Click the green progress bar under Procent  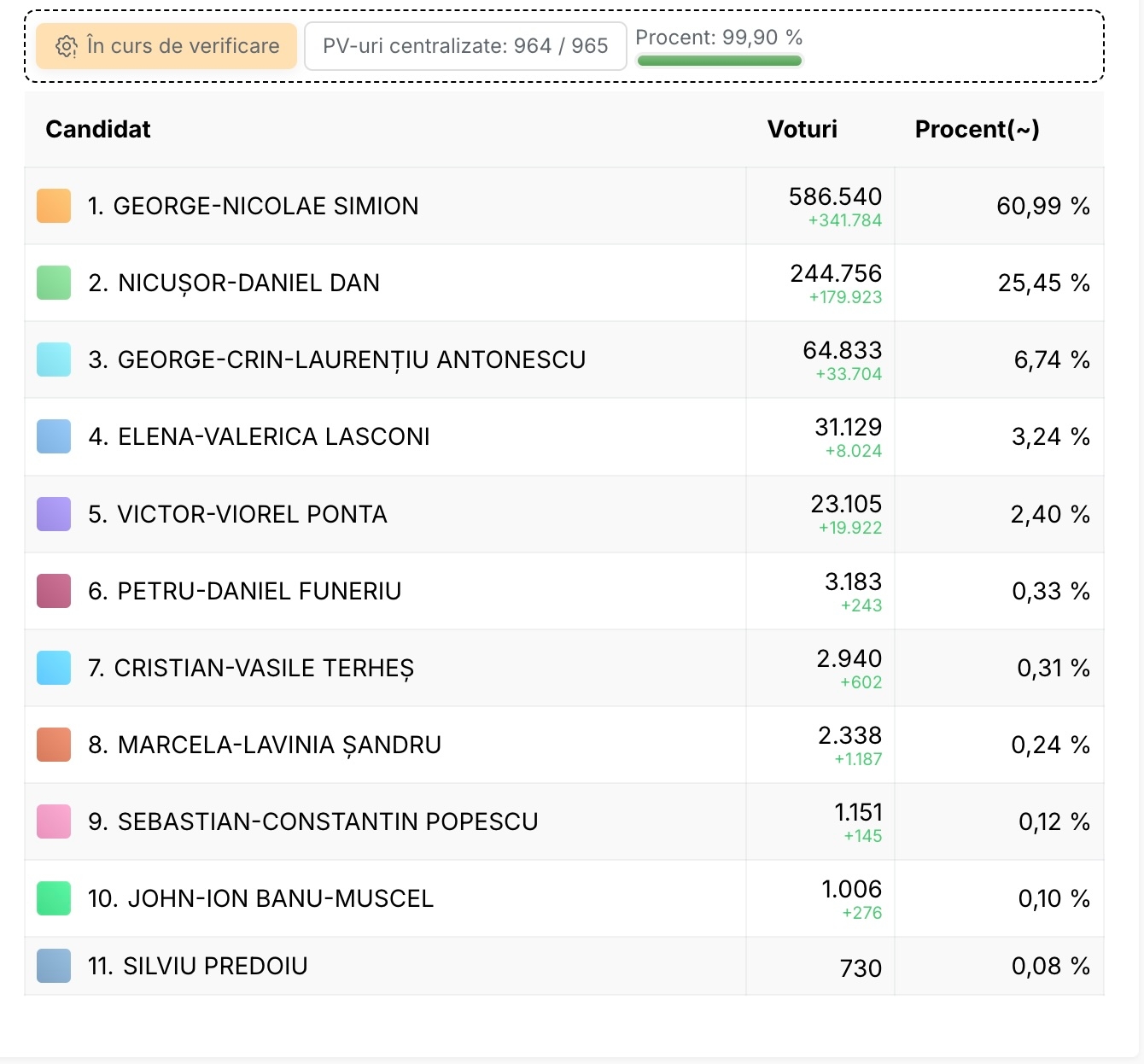pyautogui.click(x=719, y=61)
